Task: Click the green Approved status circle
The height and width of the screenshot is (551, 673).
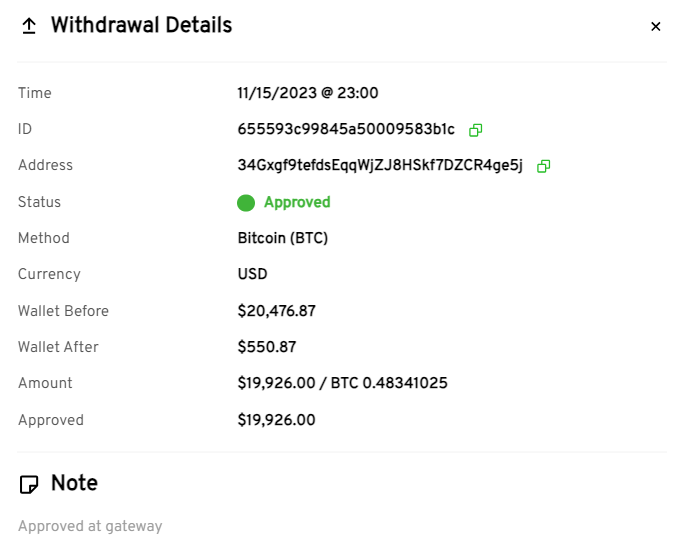Action: [246, 203]
